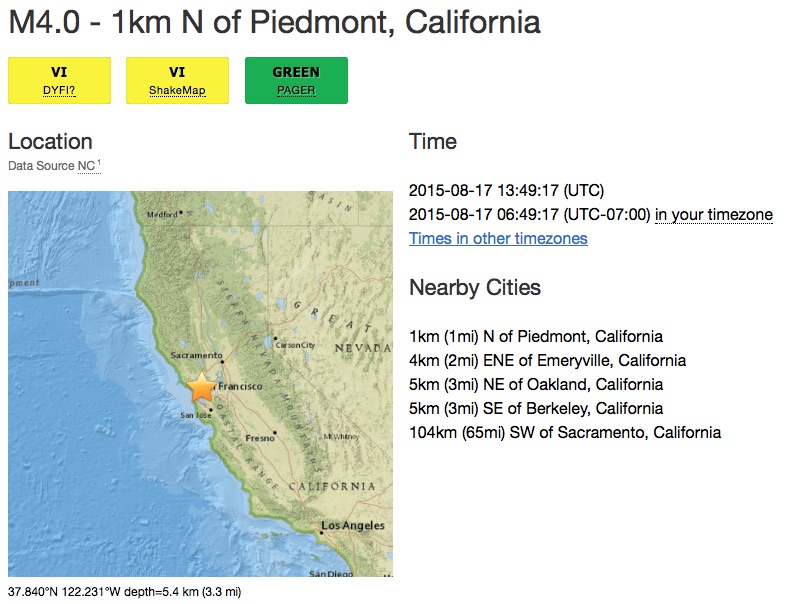Open the yellow ShakeMap badge
Image resolution: width=797 pixels, height=604 pixels.
pyautogui.click(x=177, y=81)
